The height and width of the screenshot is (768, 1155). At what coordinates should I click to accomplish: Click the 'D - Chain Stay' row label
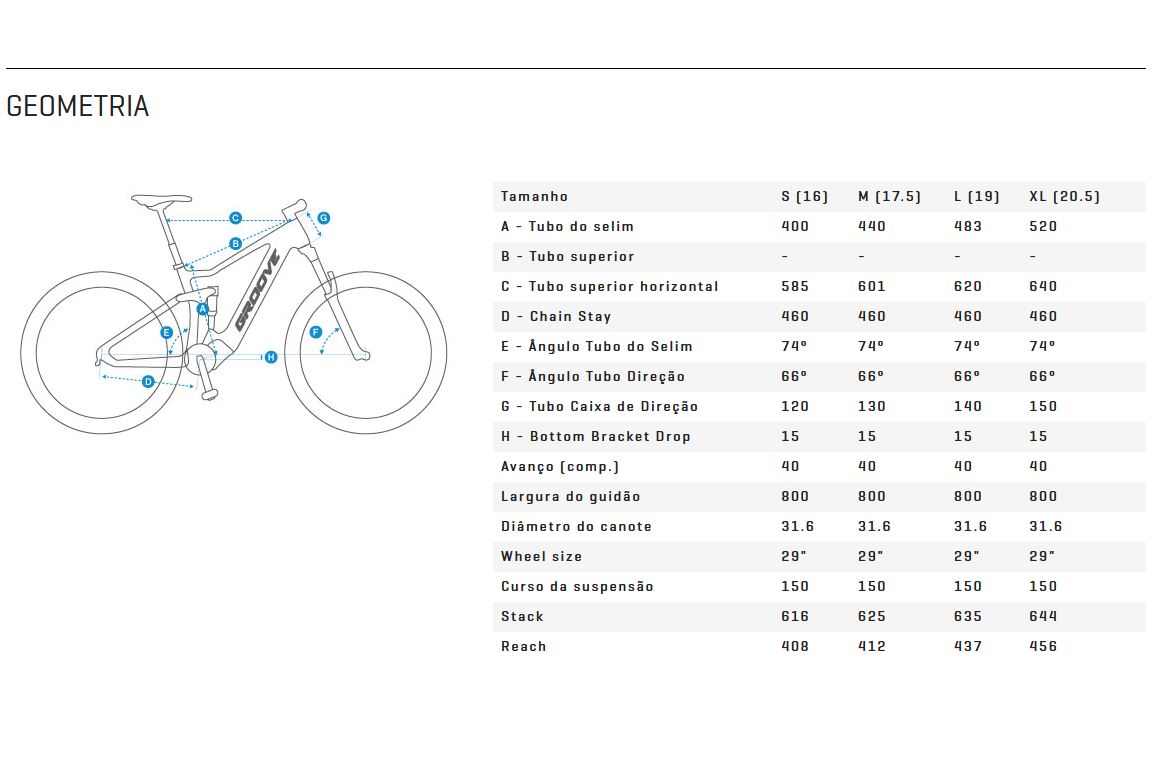556,317
